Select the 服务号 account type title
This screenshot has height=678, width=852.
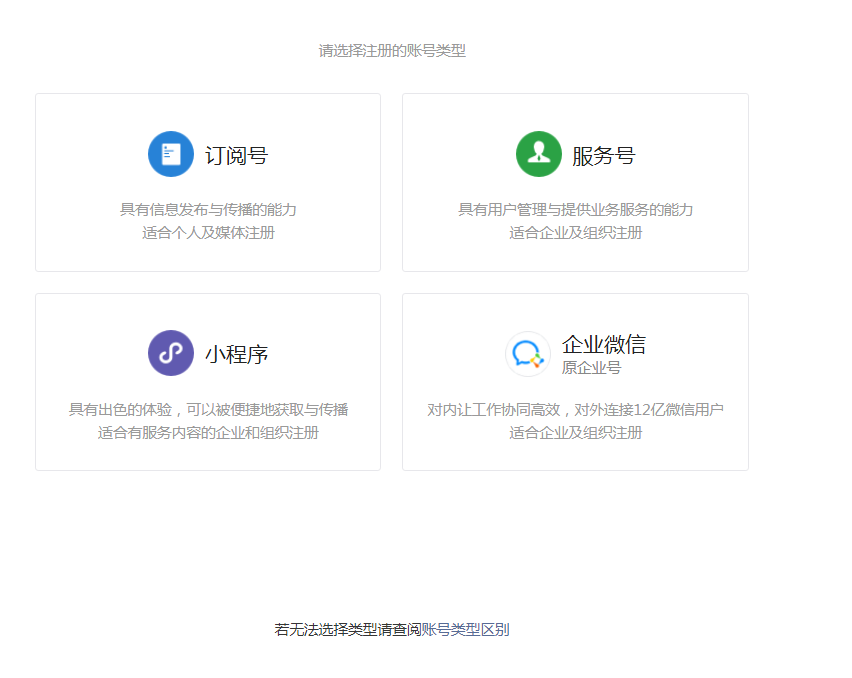coord(604,155)
